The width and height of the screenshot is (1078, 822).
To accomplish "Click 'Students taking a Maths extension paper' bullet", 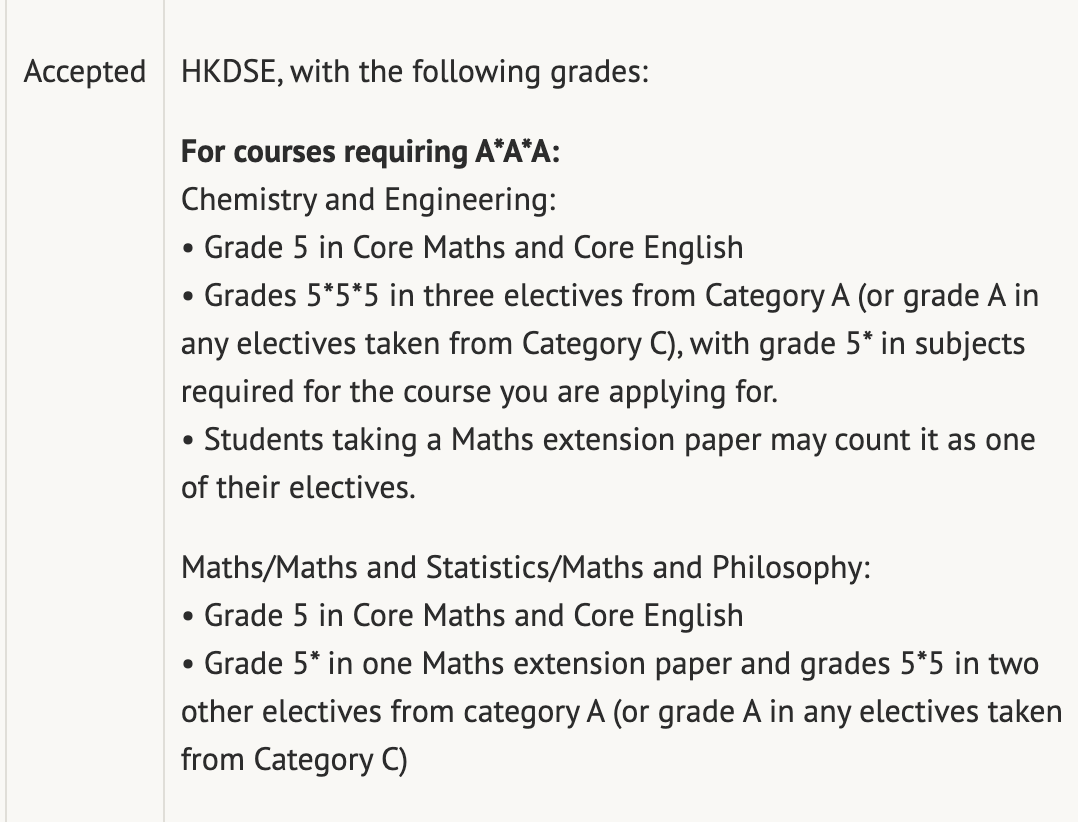I will coord(608,440).
